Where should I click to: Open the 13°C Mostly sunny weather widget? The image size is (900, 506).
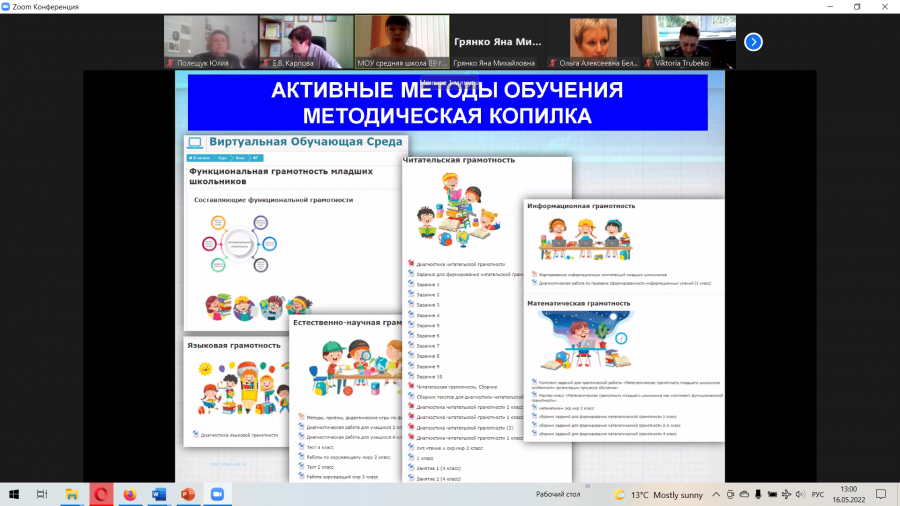click(x=658, y=495)
